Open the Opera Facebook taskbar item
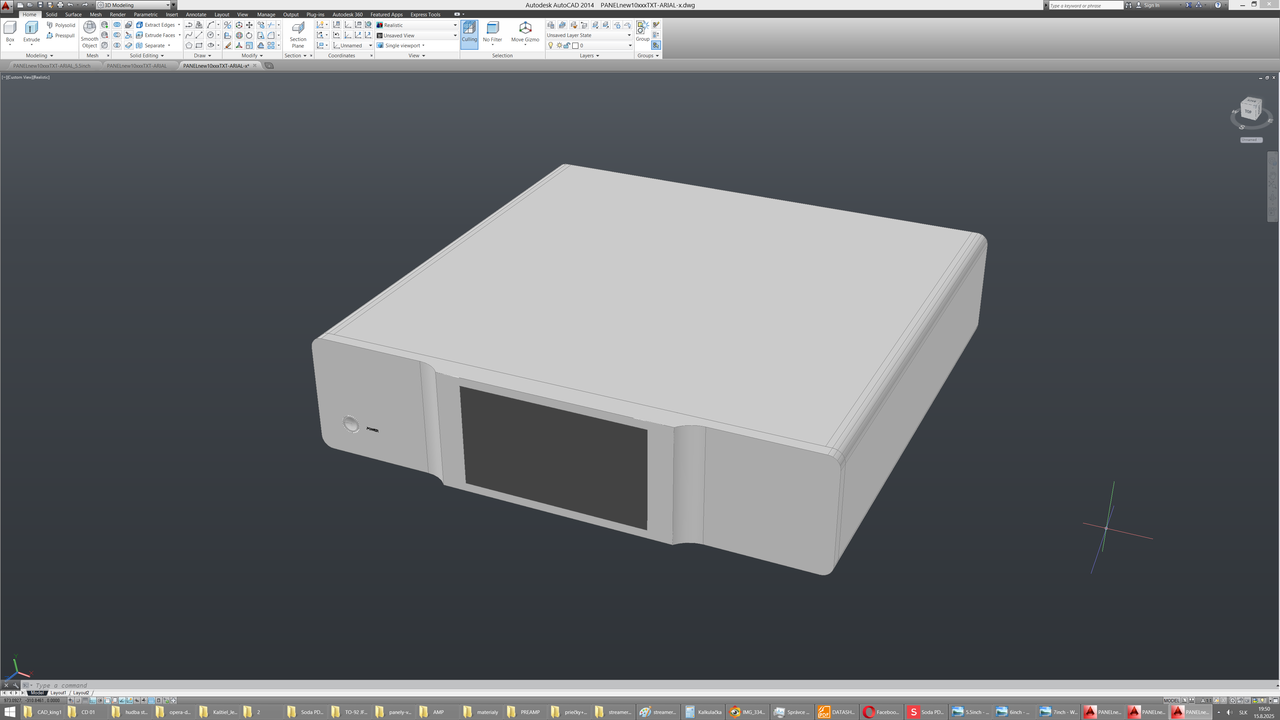The width and height of the screenshot is (1280, 720). coord(880,712)
